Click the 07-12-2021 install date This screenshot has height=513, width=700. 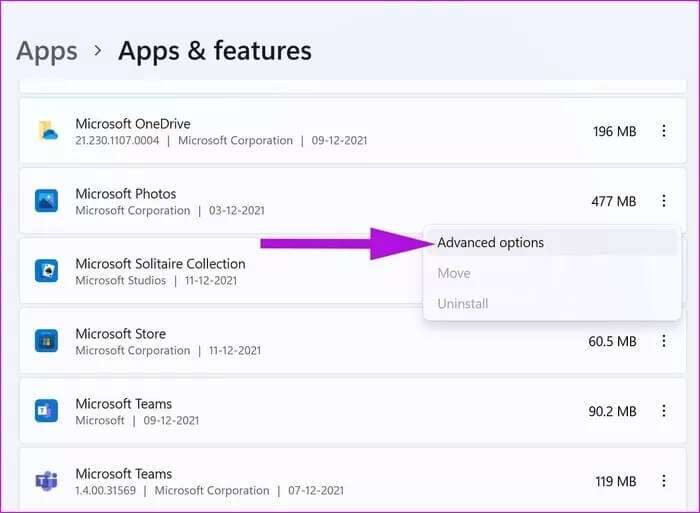coord(316,490)
